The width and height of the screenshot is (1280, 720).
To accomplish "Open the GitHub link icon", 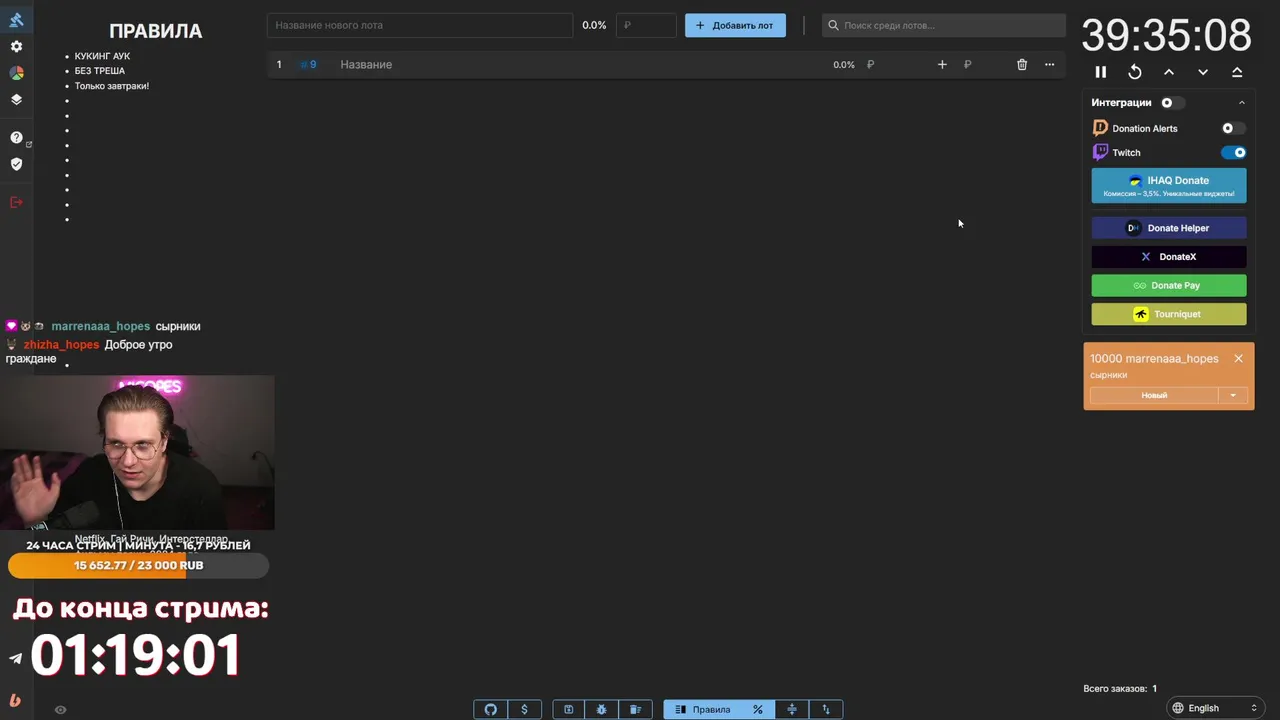I will pos(491,709).
